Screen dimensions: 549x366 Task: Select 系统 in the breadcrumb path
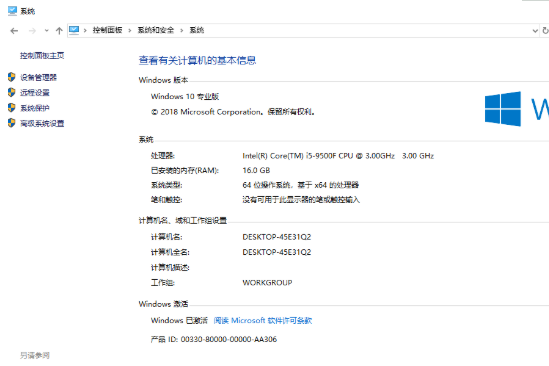point(197,30)
